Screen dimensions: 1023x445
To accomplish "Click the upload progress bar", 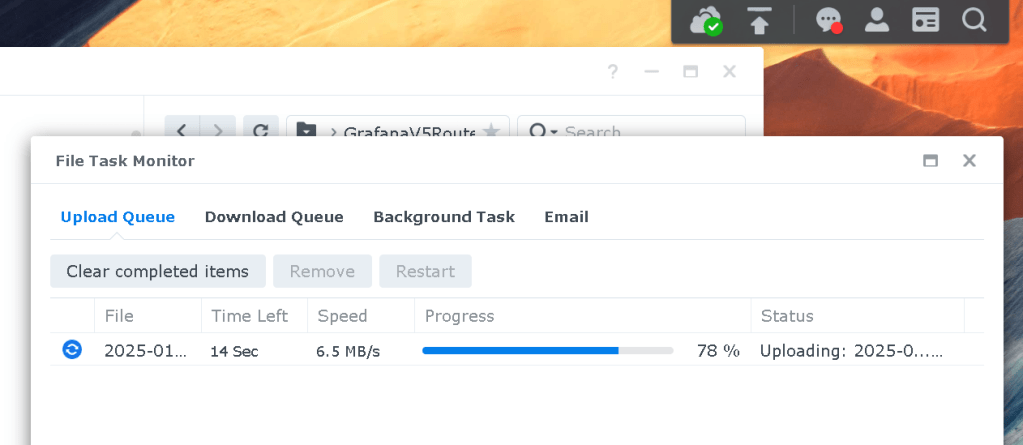I will 547,351.
